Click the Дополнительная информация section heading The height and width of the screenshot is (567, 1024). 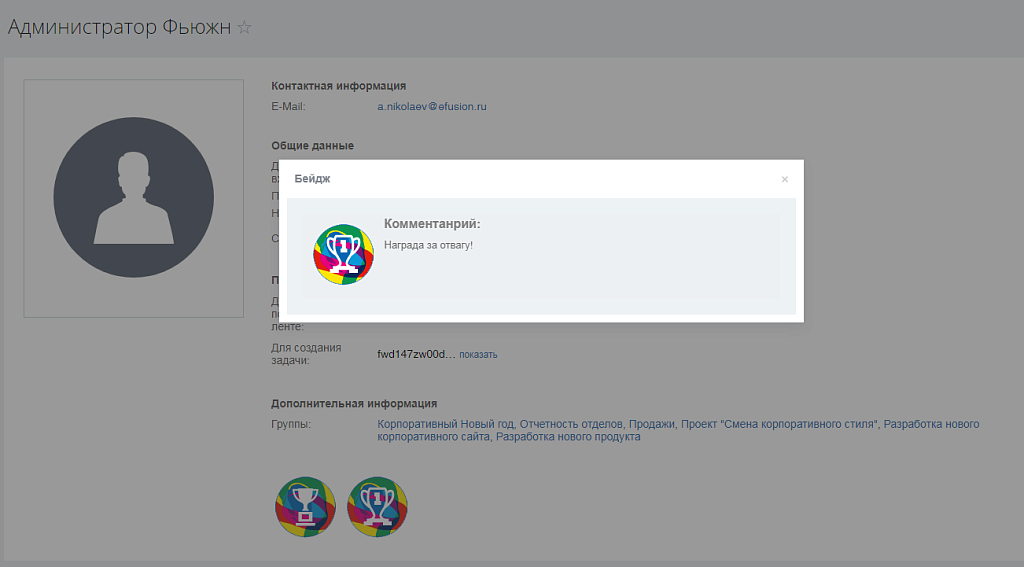point(354,403)
